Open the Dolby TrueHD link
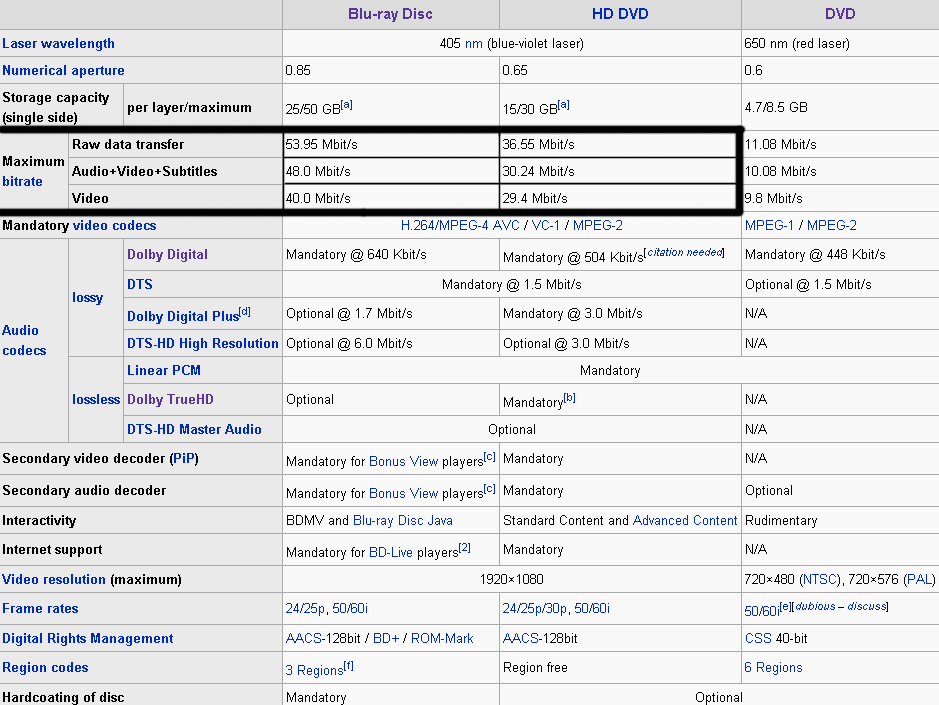This screenshot has height=705, width=939. pyautogui.click(x=170, y=400)
